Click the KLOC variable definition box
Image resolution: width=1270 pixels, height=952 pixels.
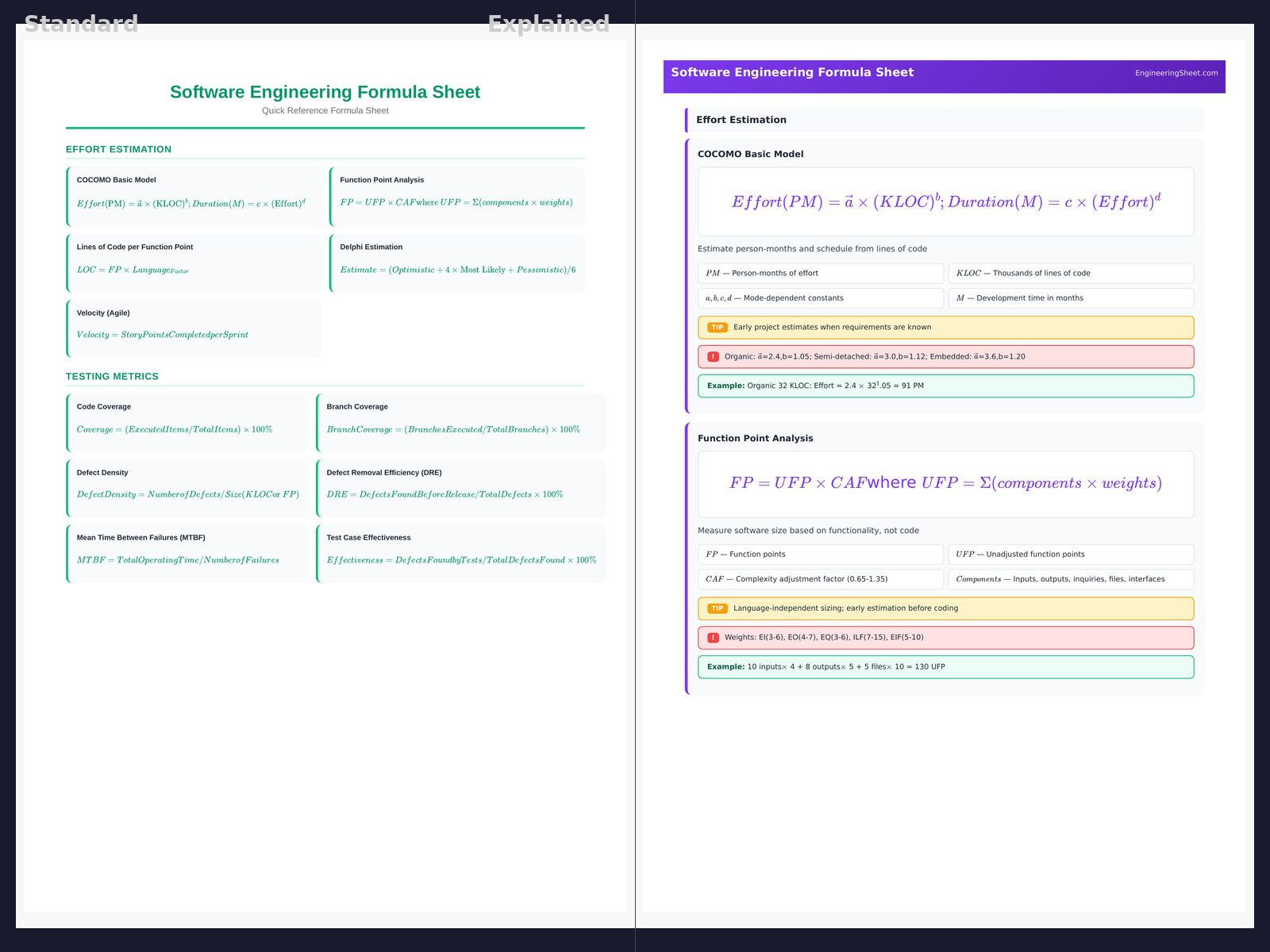tap(1070, 273)
